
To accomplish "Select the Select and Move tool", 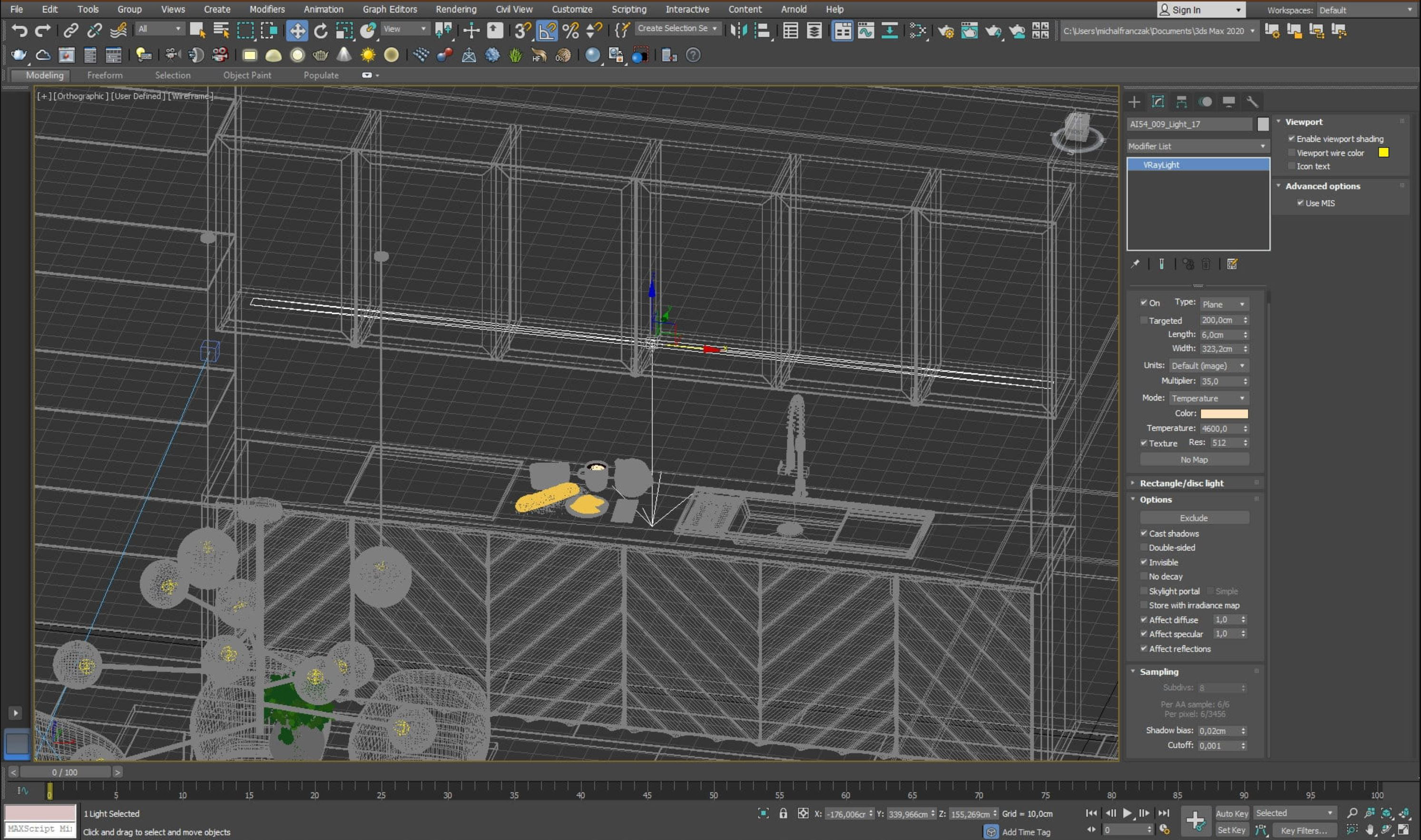I will (297, 30).
